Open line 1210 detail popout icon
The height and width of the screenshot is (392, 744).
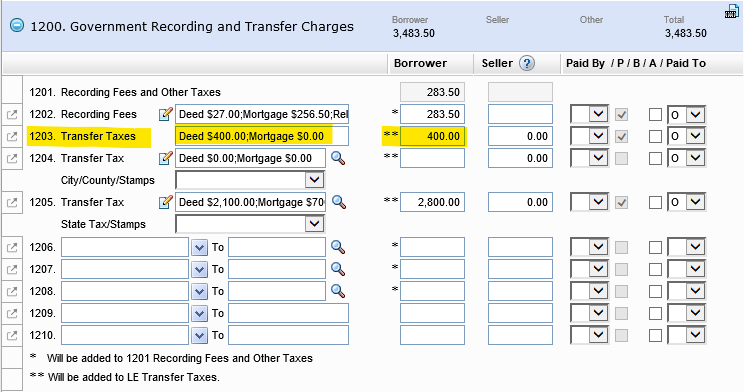12,336
